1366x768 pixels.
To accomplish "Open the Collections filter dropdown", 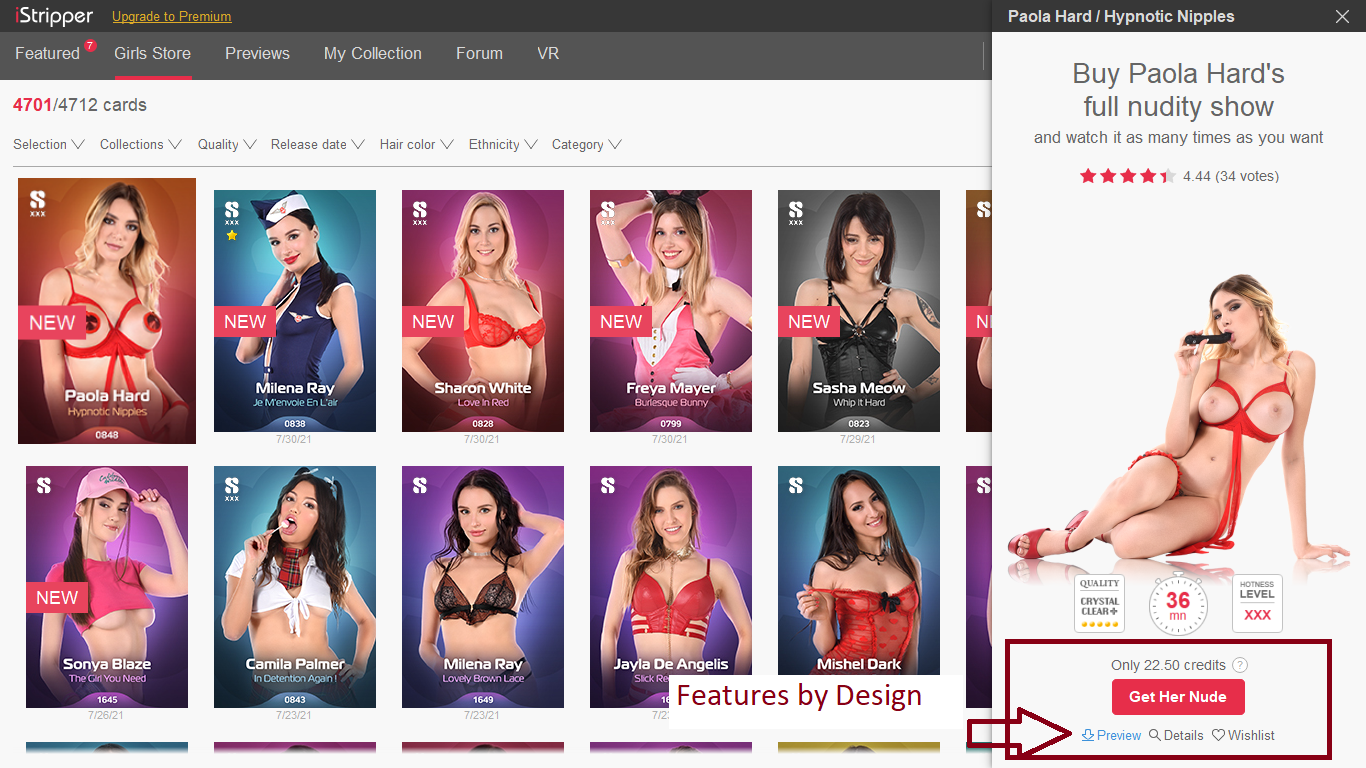I will click(x=141, y=144).
